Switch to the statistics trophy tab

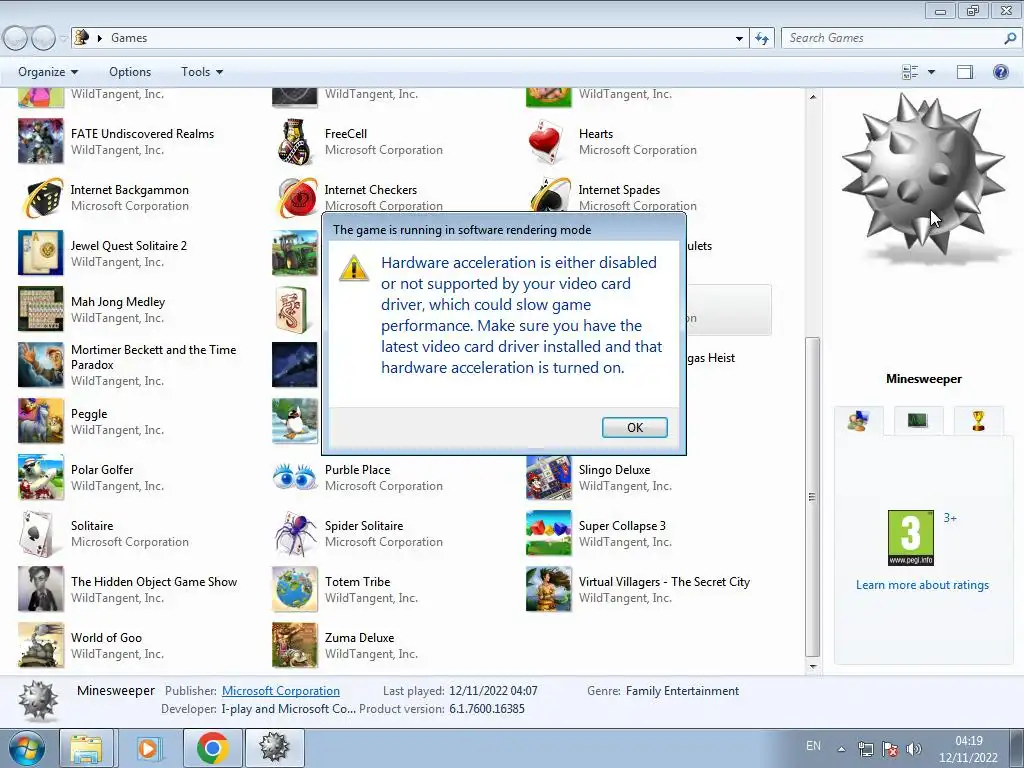click(978, 421)
